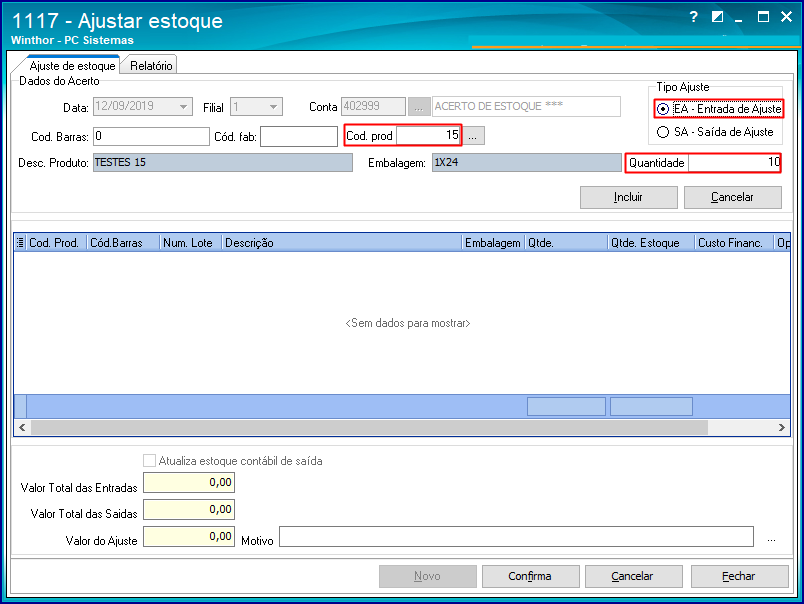Click Conta code field 402999
This screenshot has height=604, width=804.
[373, 107]
